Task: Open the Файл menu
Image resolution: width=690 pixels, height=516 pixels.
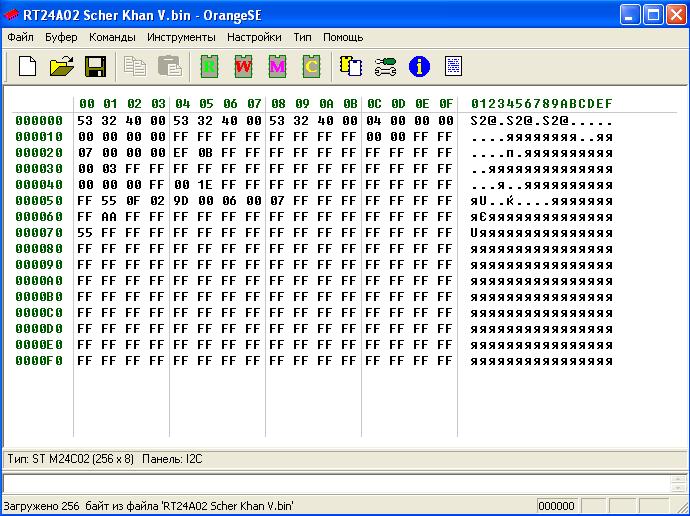Action: point(20,37)
